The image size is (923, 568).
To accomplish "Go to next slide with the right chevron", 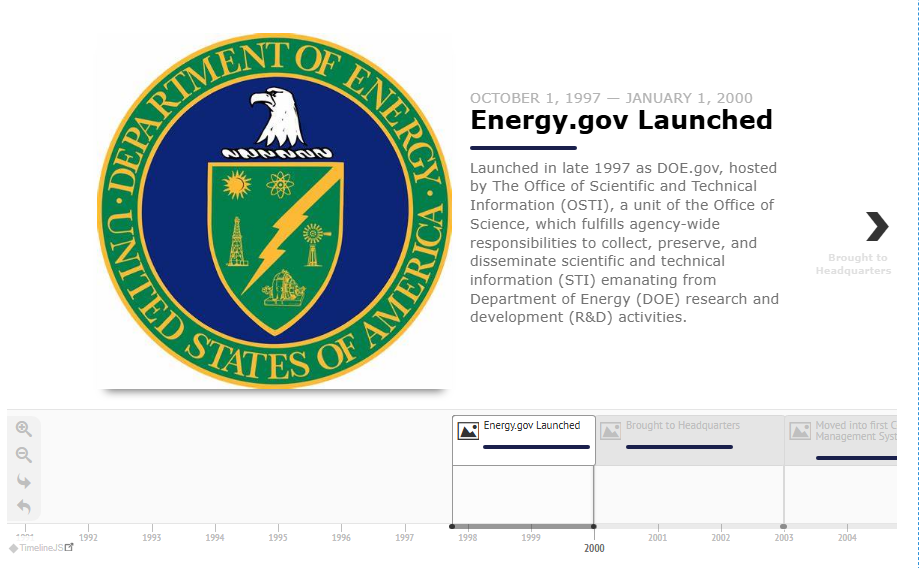I will coord(876,227).
